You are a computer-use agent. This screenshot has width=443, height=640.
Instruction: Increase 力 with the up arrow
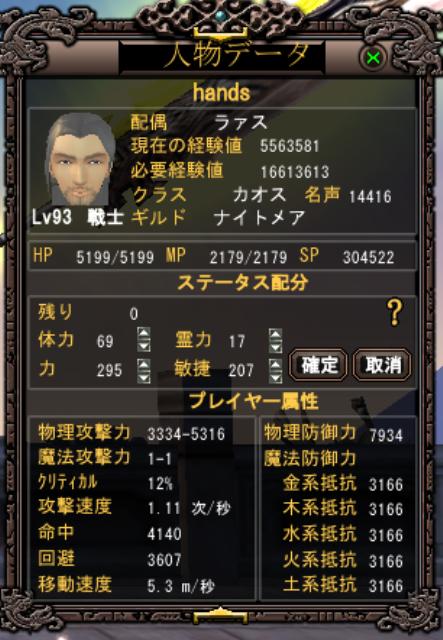[144, 364]
